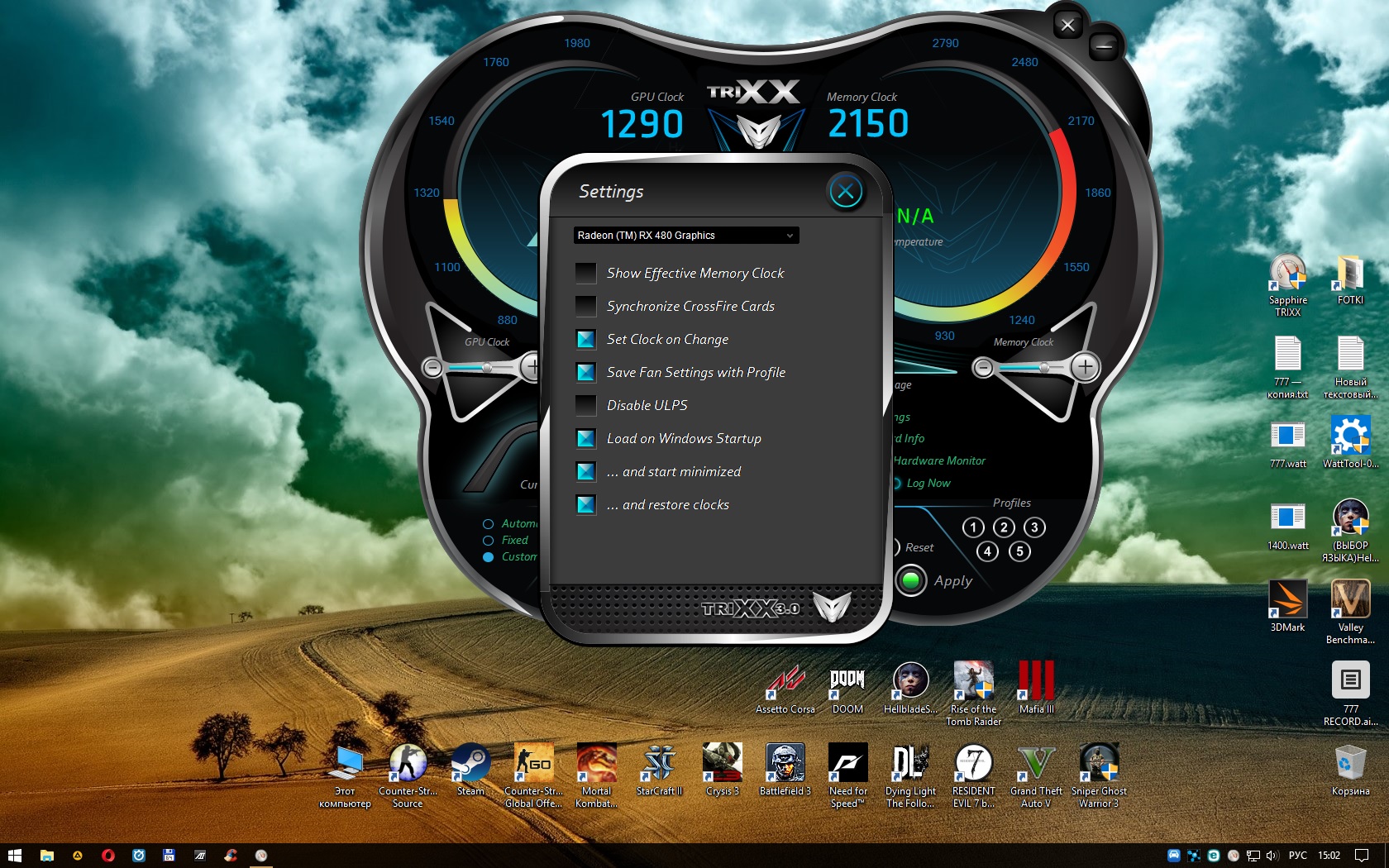Open the Recycle Bin (Корзина)

coord(1350,770)
